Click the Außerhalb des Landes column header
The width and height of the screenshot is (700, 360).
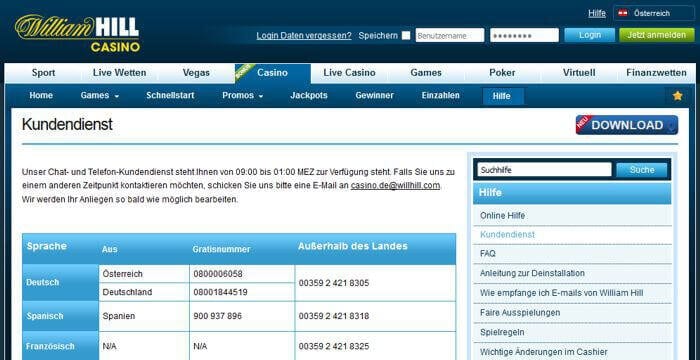pyautogui.click(x=353, y=246)
